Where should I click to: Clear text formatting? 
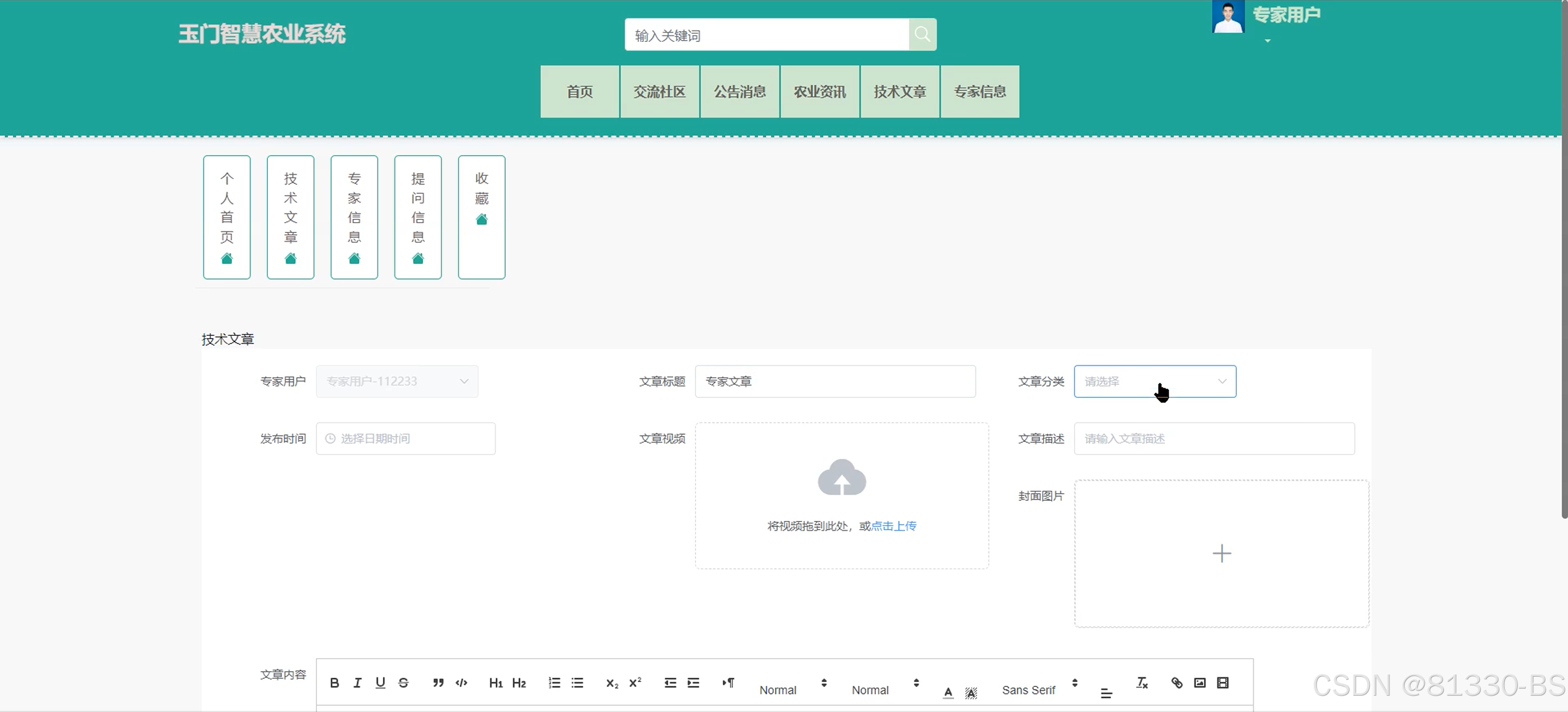point(1142,683)
